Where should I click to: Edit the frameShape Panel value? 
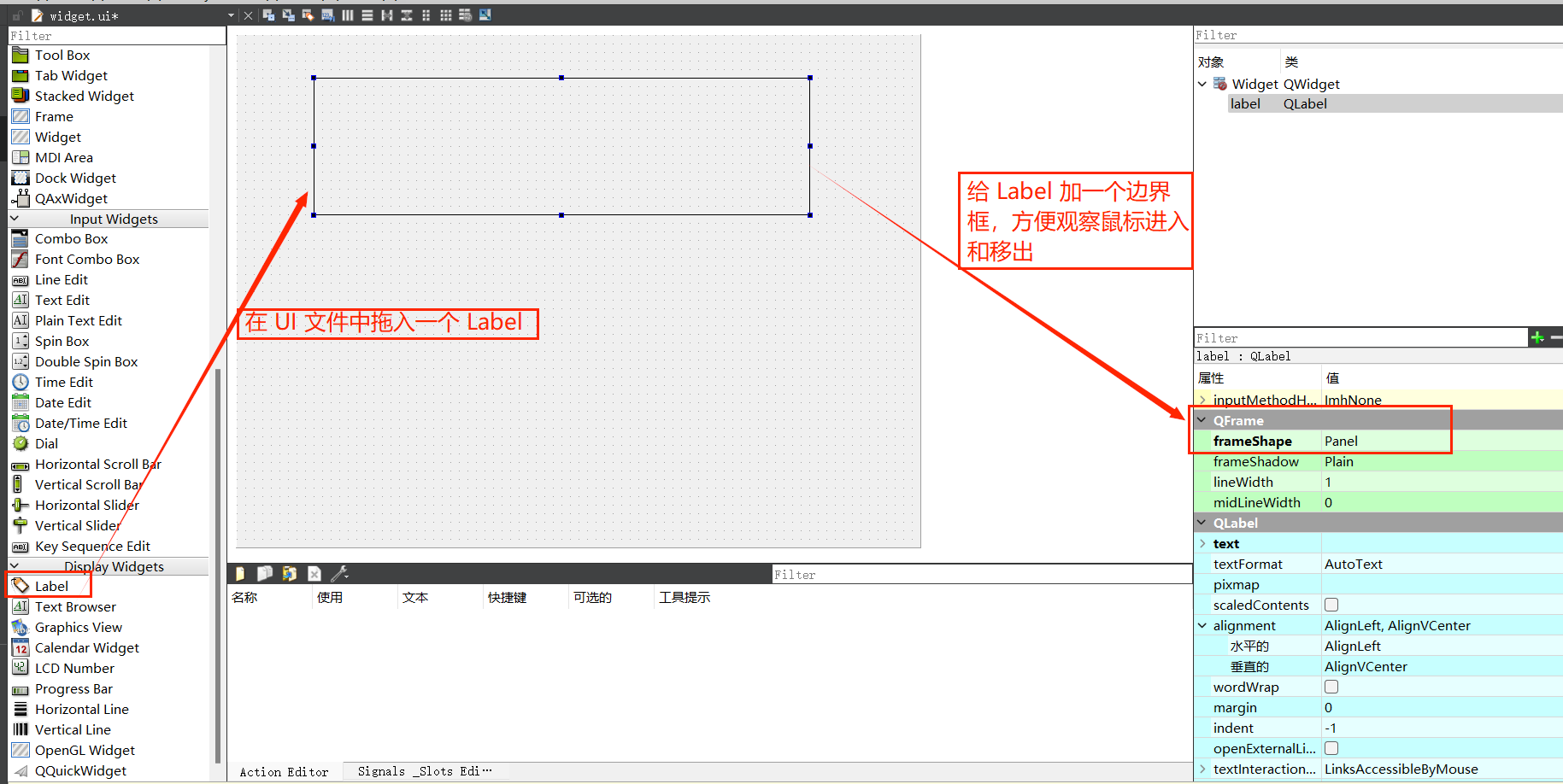click(1443, 441)
